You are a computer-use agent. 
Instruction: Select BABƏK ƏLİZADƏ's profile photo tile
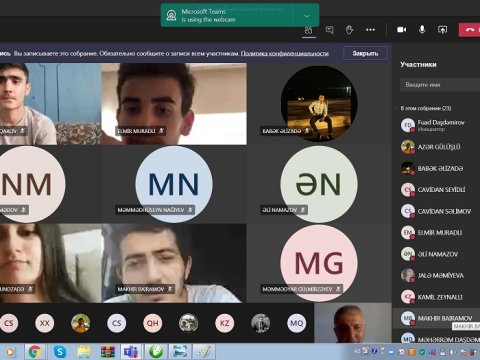tap(319, 104)
